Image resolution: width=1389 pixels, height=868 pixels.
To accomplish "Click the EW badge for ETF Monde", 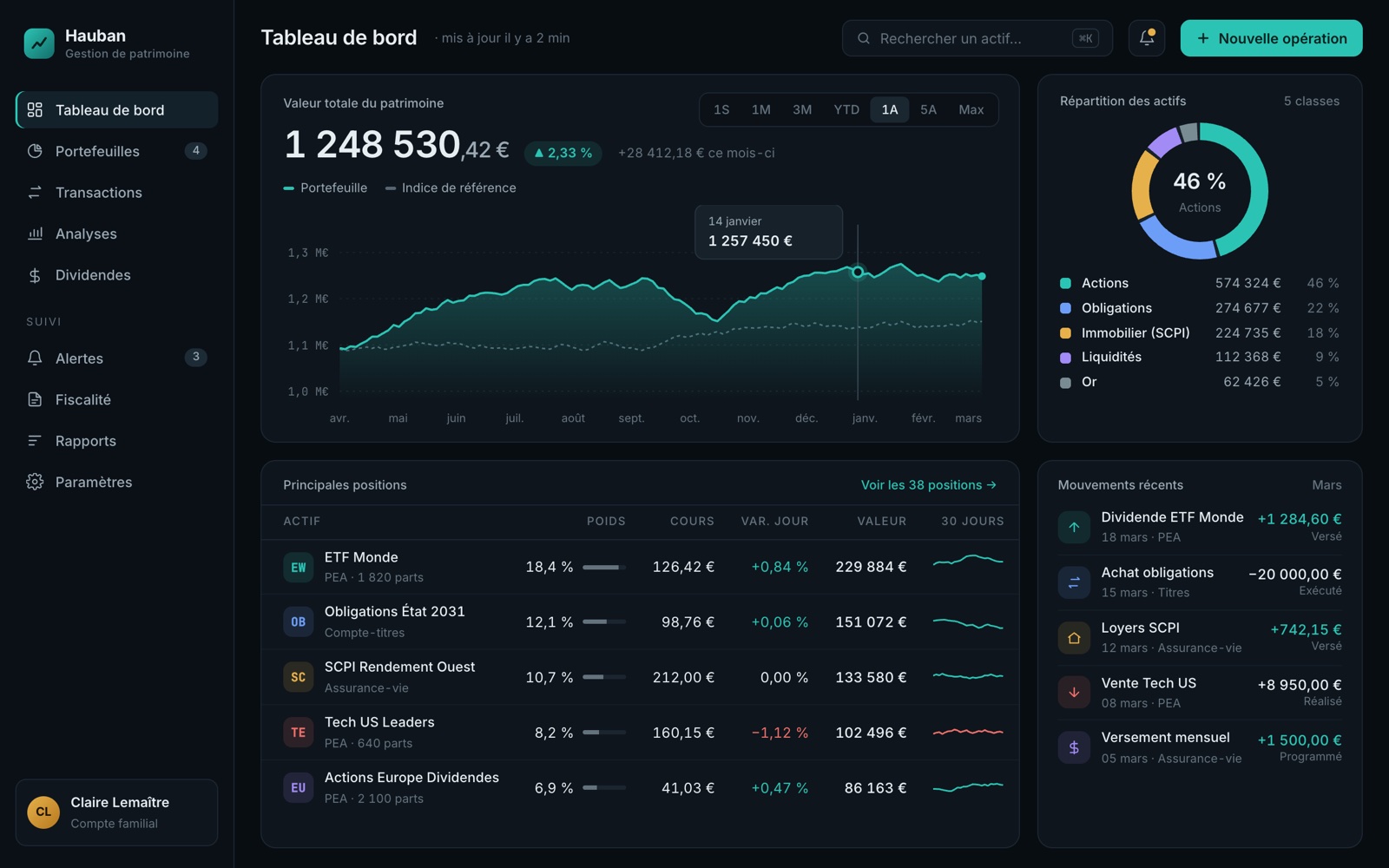I will pos(299,567).
